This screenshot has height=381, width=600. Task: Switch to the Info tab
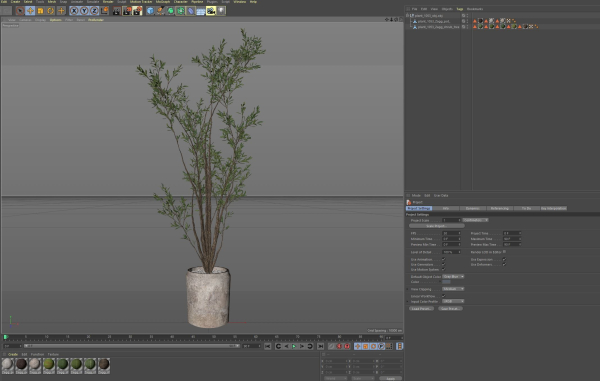pos(446,208)
